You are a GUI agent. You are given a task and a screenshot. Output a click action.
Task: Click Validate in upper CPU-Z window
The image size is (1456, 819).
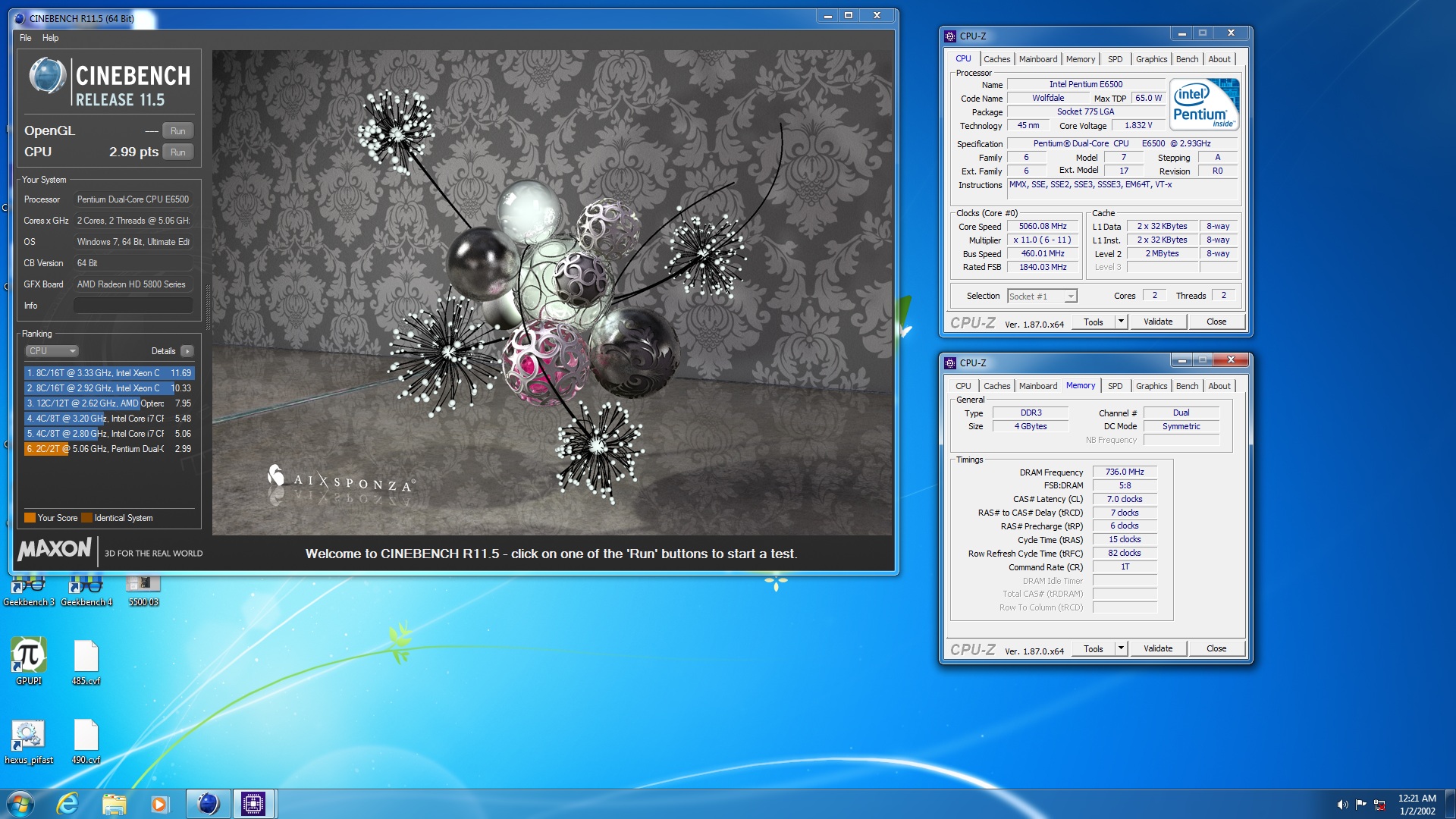tap(1158, 322)
